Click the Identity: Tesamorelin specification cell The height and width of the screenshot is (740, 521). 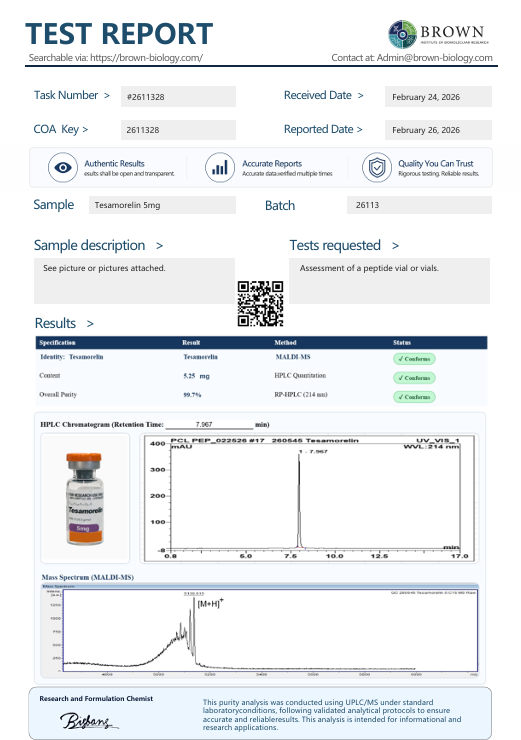[x=72, y=357]
